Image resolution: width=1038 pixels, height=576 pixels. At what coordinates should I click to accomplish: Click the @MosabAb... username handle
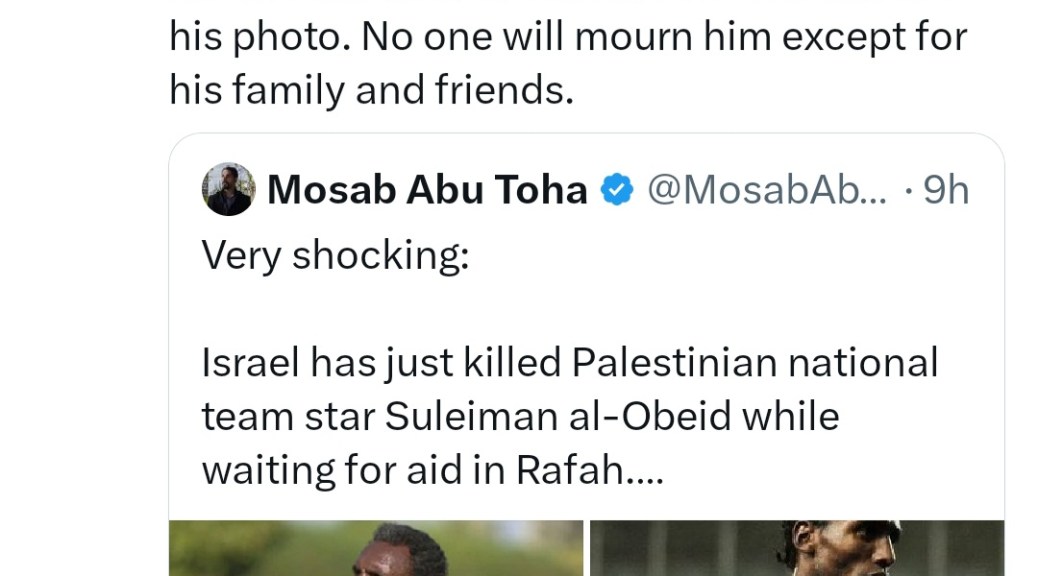click(x=766, y=190)
